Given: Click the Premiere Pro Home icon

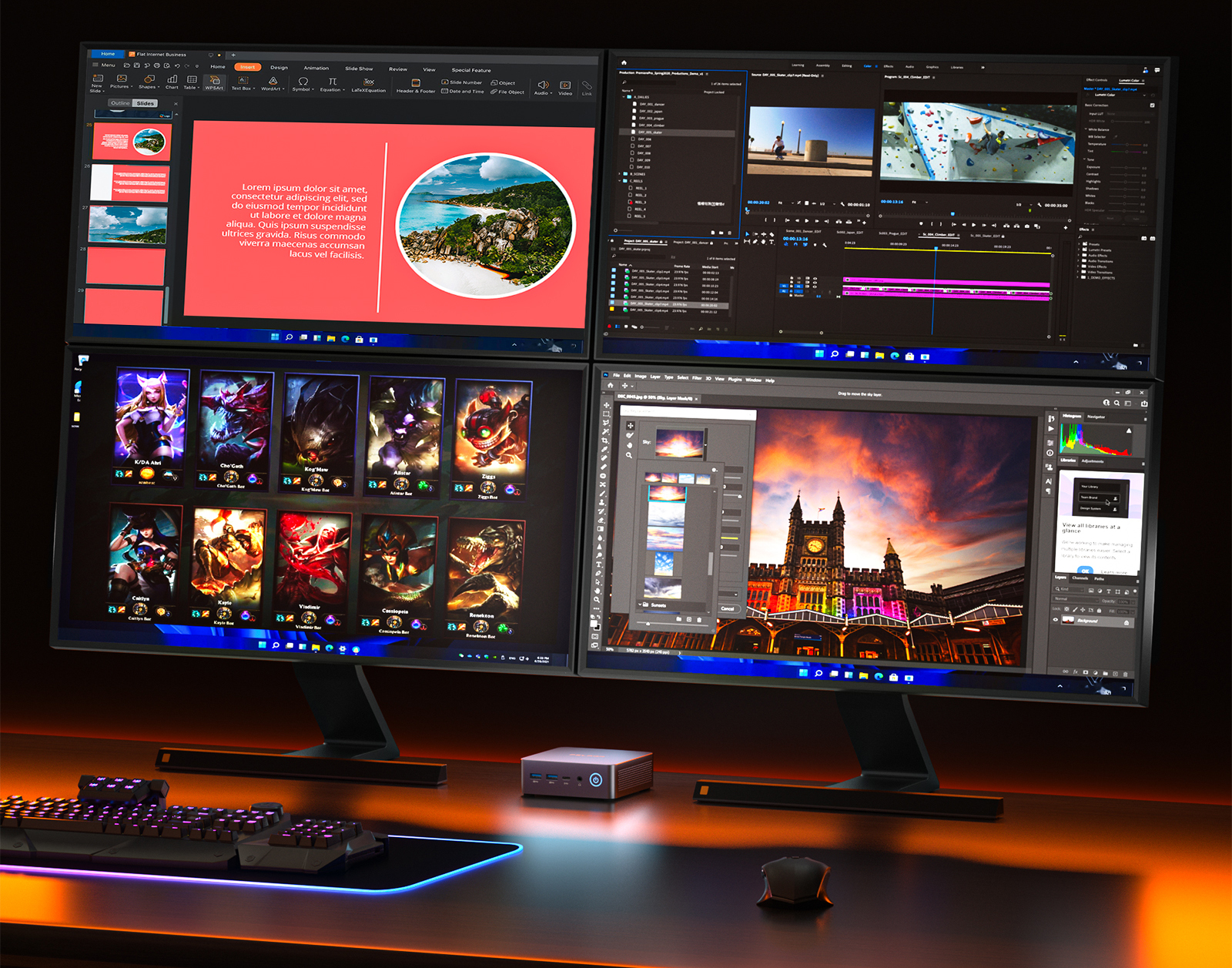Looking at the screenshot, I should 624,62.
